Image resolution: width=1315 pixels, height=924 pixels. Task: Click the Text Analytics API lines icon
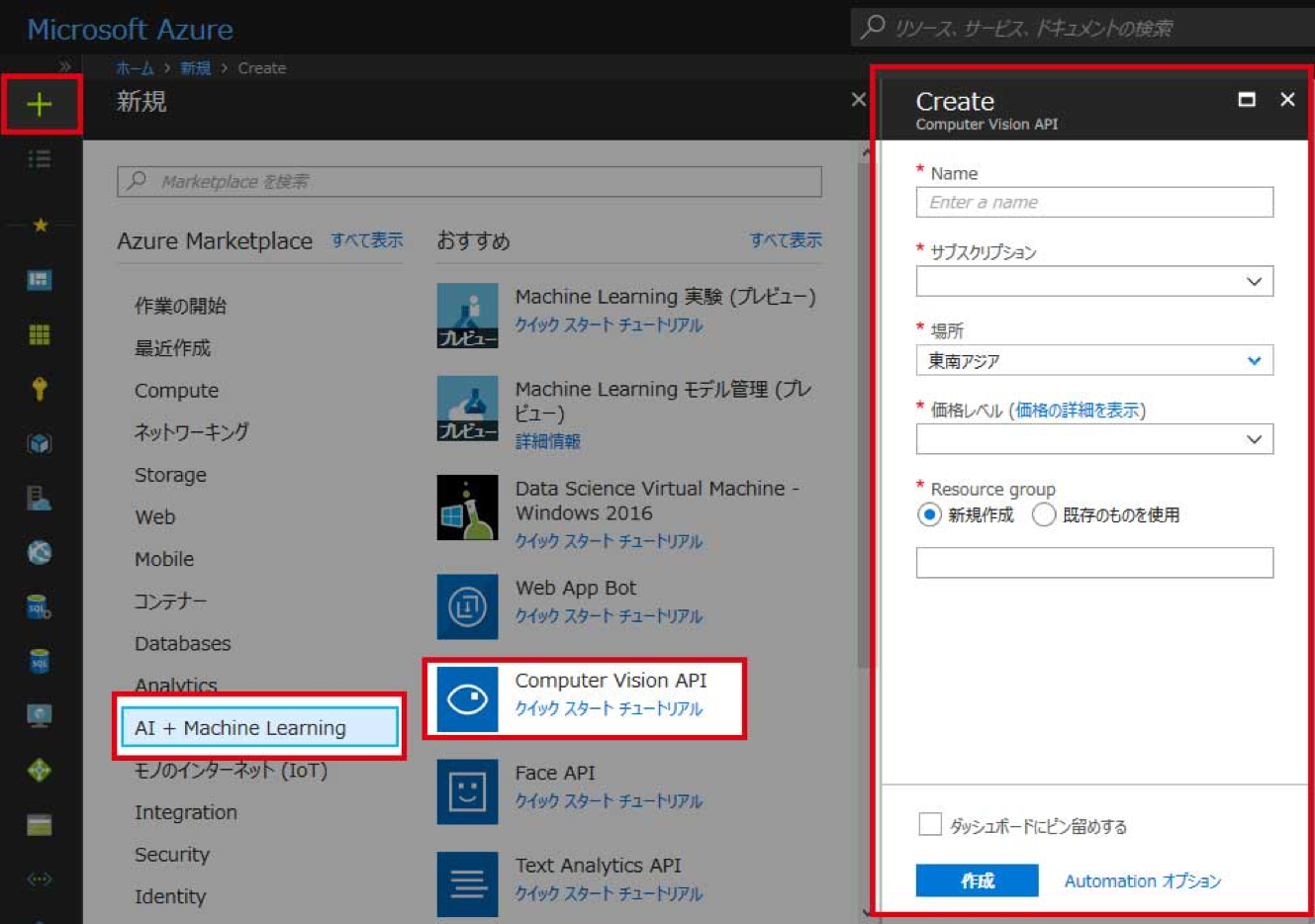coord(467,883)
